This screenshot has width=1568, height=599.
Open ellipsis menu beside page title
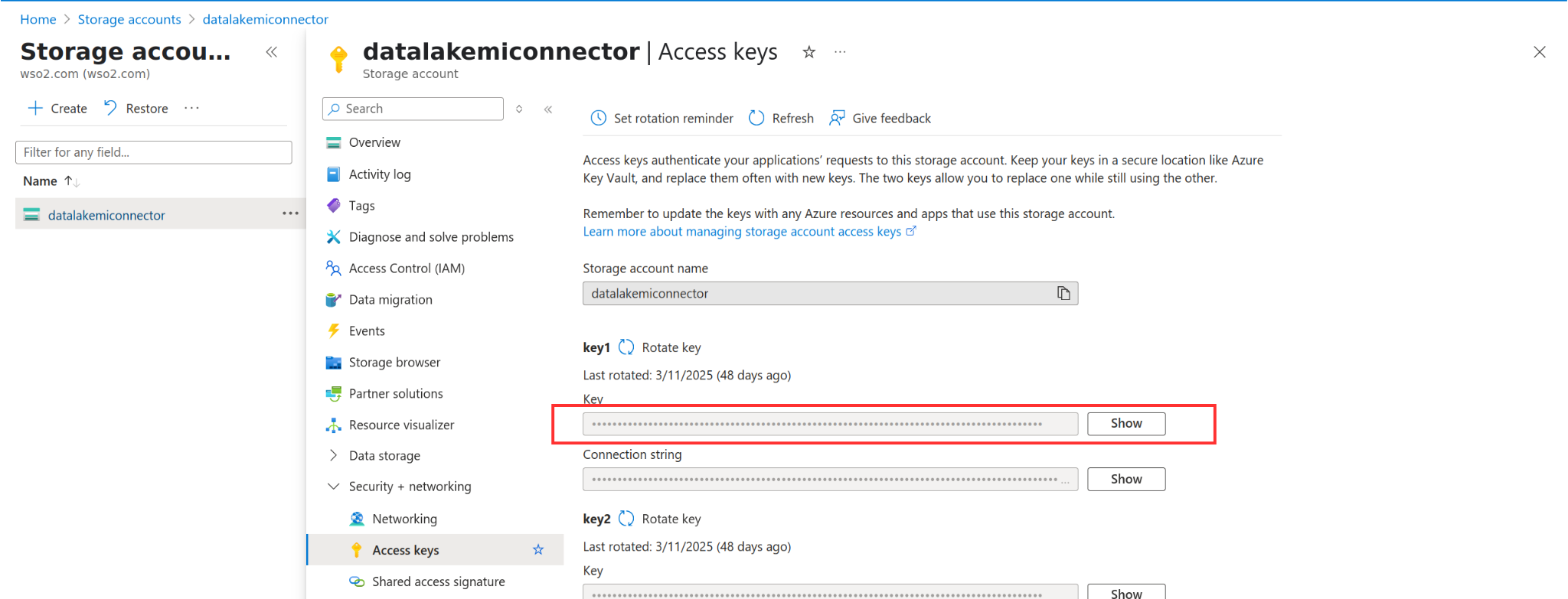[x=840, y=52]
